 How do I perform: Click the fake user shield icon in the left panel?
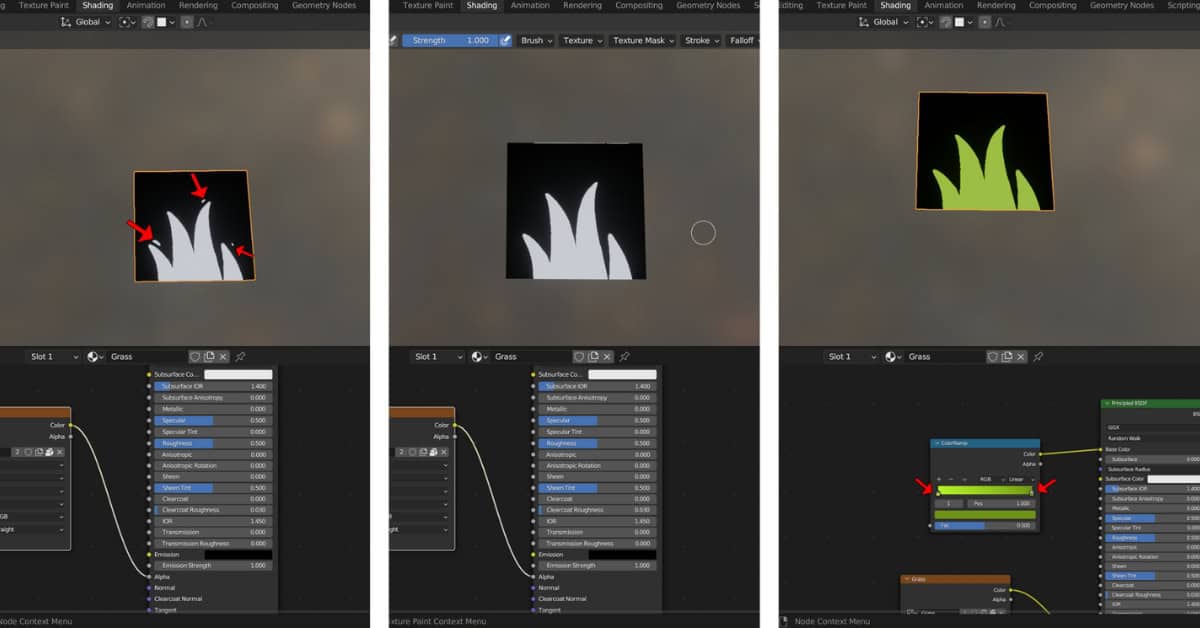pyautogui.click(x=195, y=356)
